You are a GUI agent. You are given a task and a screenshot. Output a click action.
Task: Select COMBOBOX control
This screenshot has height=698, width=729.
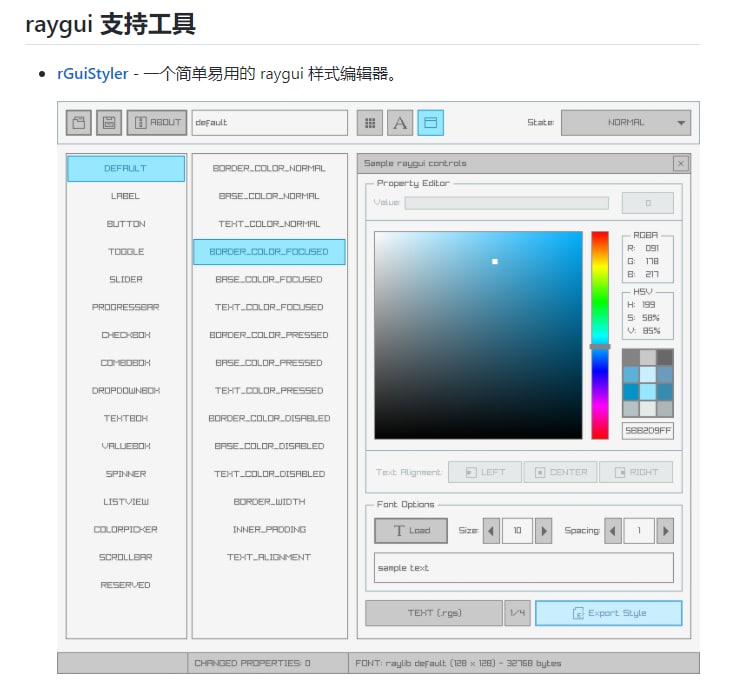tap(126, 363)
